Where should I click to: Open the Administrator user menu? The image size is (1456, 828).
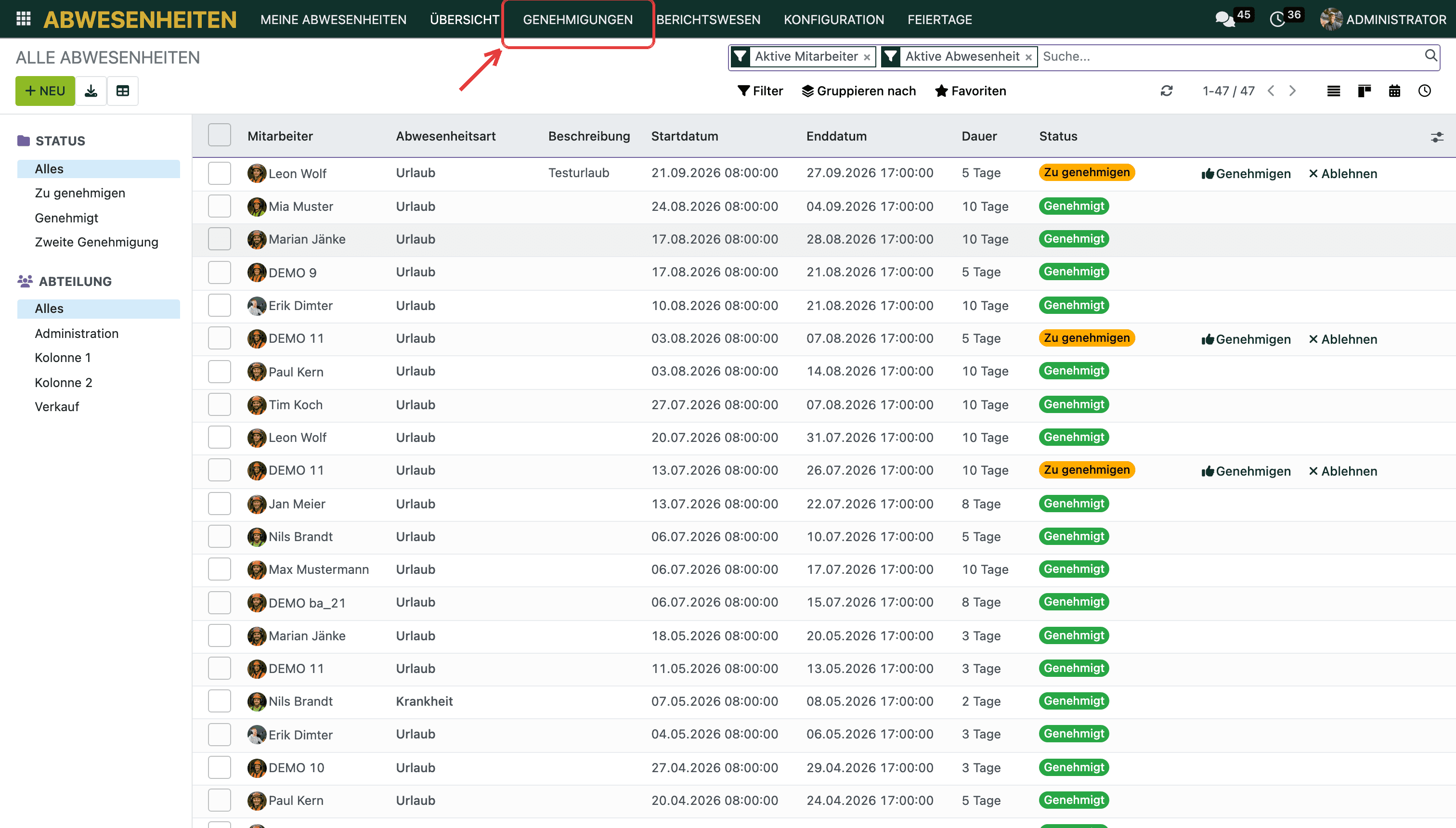pyautogui.click(x=1383, y=19)
